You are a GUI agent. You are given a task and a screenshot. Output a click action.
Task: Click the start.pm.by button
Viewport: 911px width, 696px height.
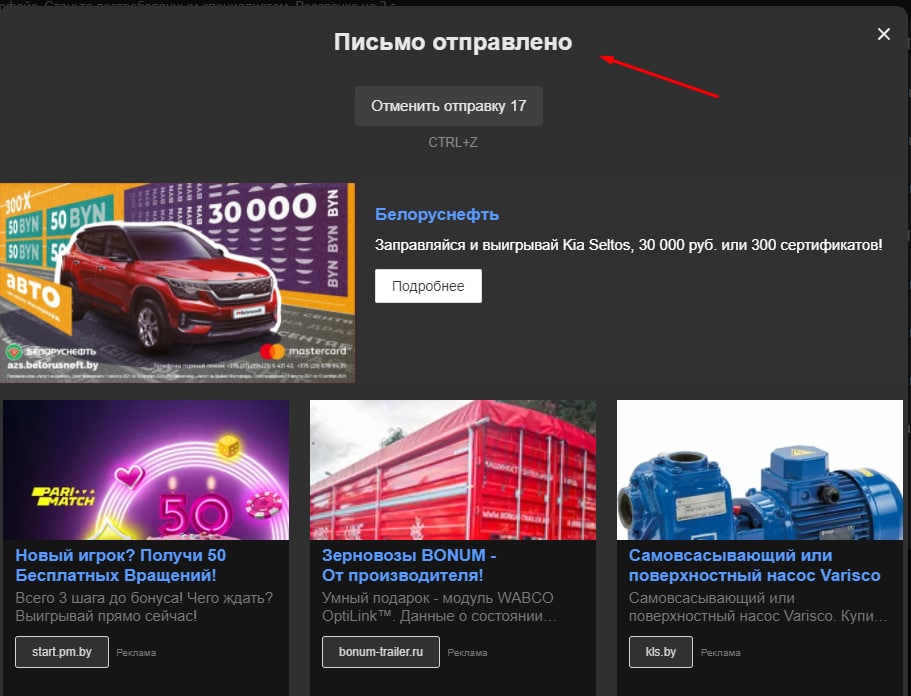click(62, 652)
